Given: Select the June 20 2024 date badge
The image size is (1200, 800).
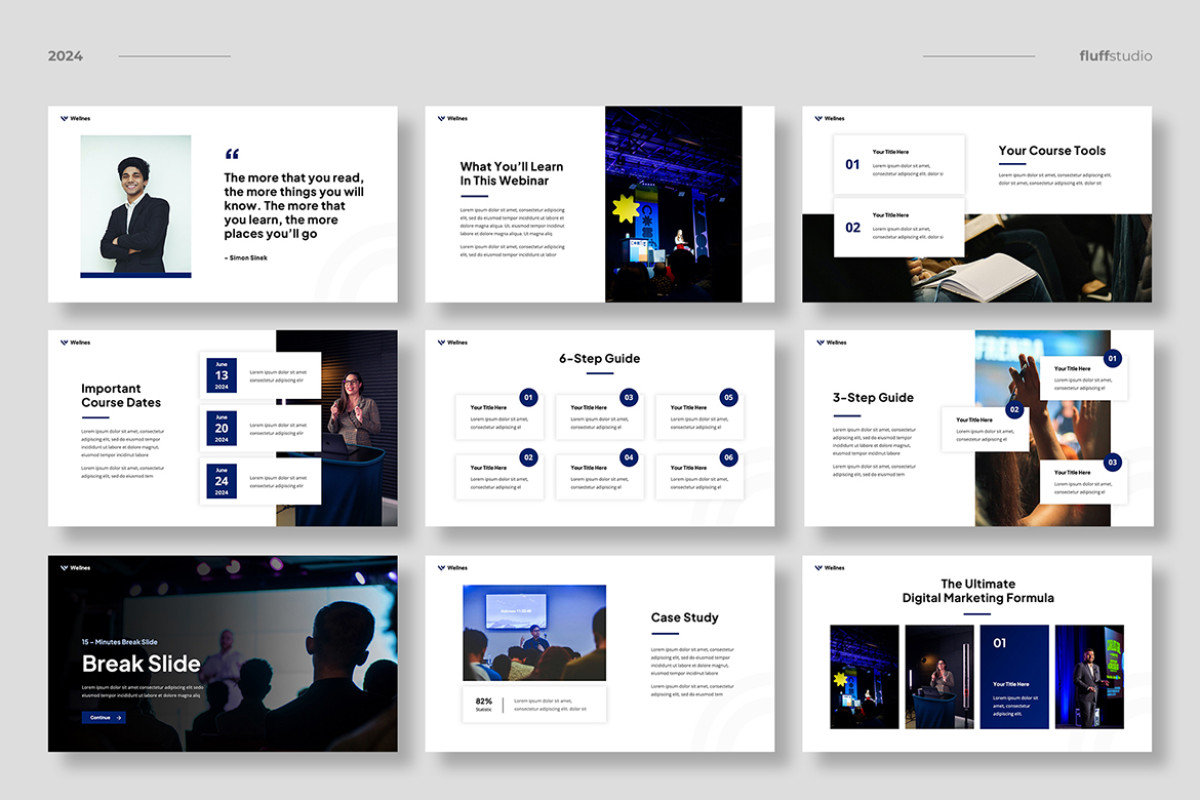Looking at the screenshot, I should tap(221, 428).
